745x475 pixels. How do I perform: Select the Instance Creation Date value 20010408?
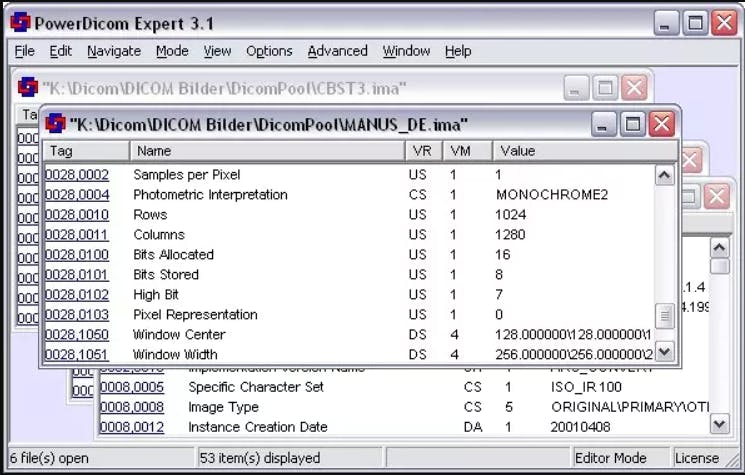click(580, 427)
